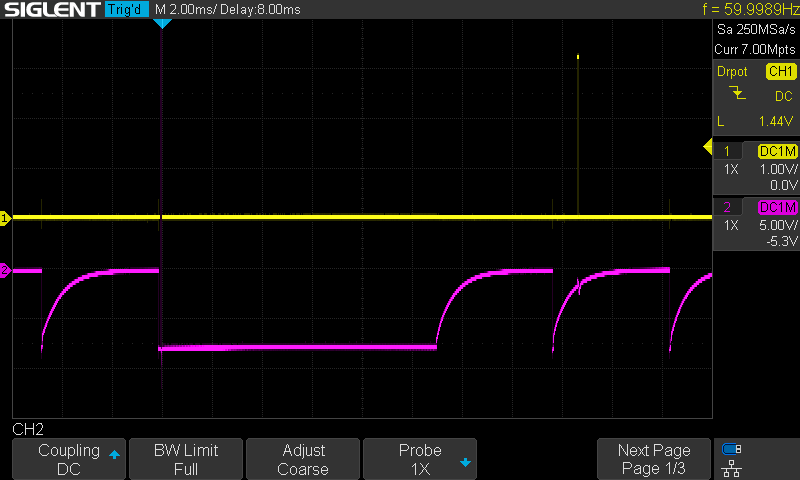Screen dimensions: 800x480
Task: Click the Delay:8.00ms readout
Action: (260, 9)
